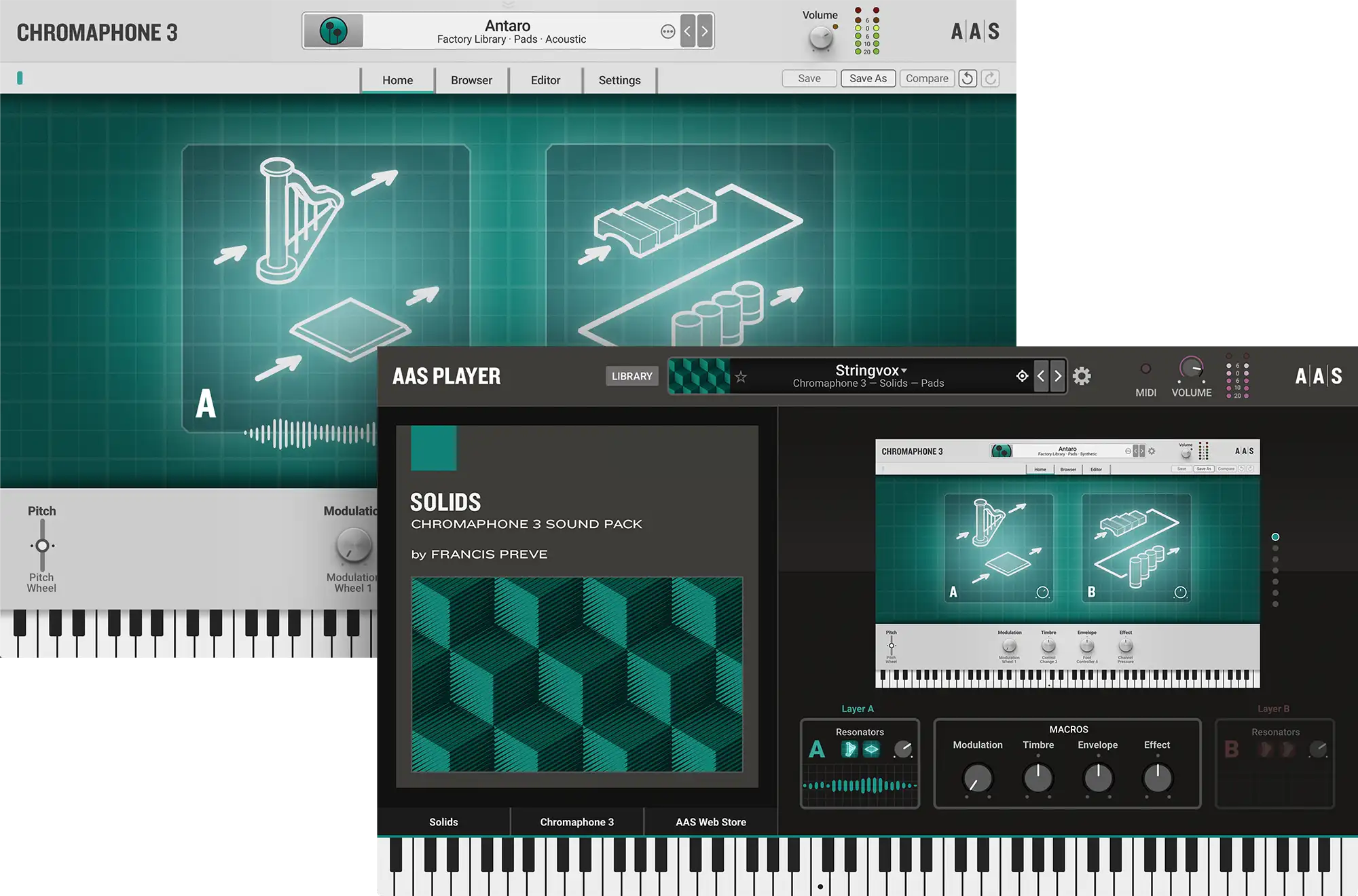
Task: Click the green preset icon beside Antaro
Action: pyautogui.click(x=333, y=31)
